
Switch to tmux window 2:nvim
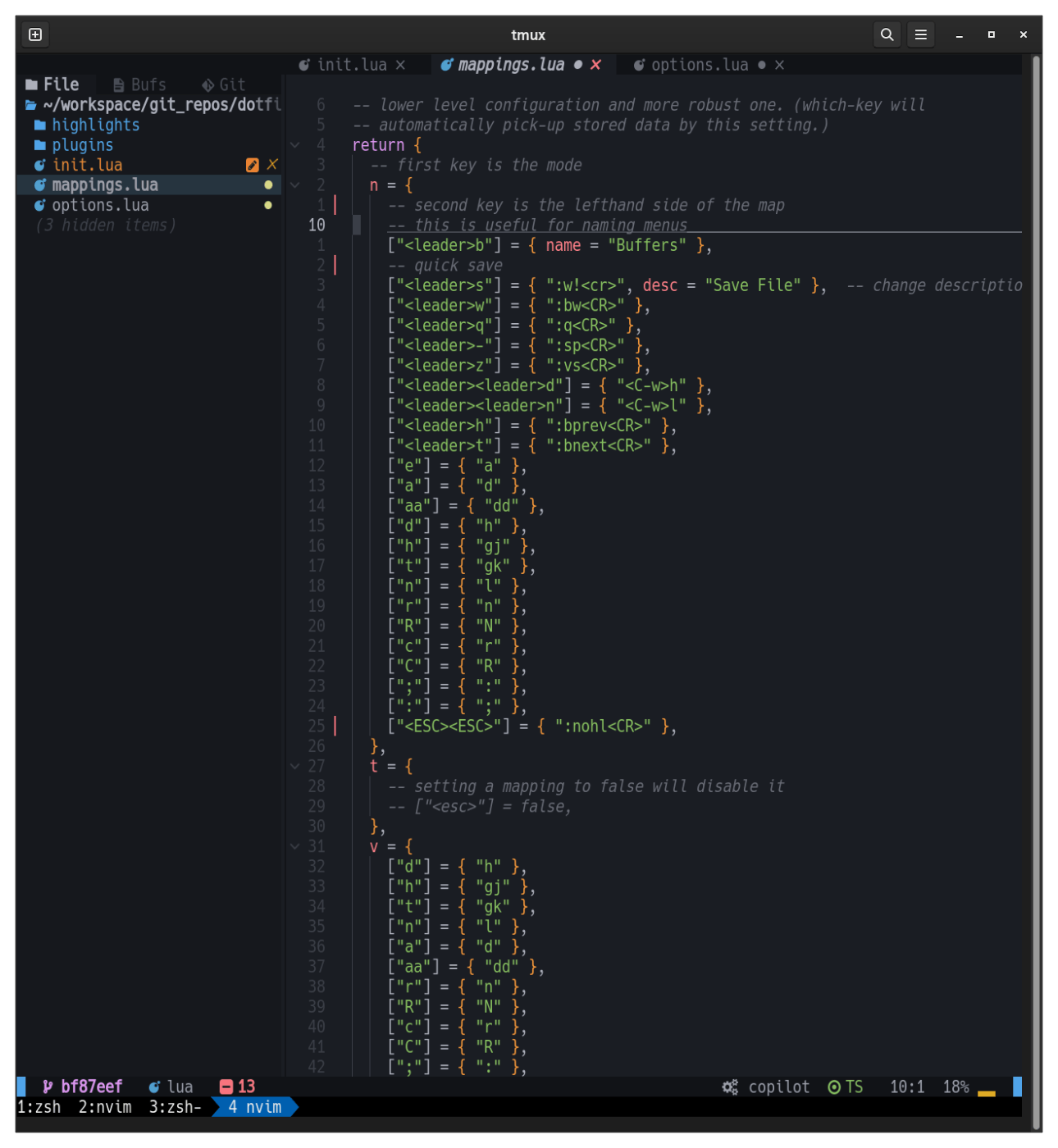[105, 1107]
